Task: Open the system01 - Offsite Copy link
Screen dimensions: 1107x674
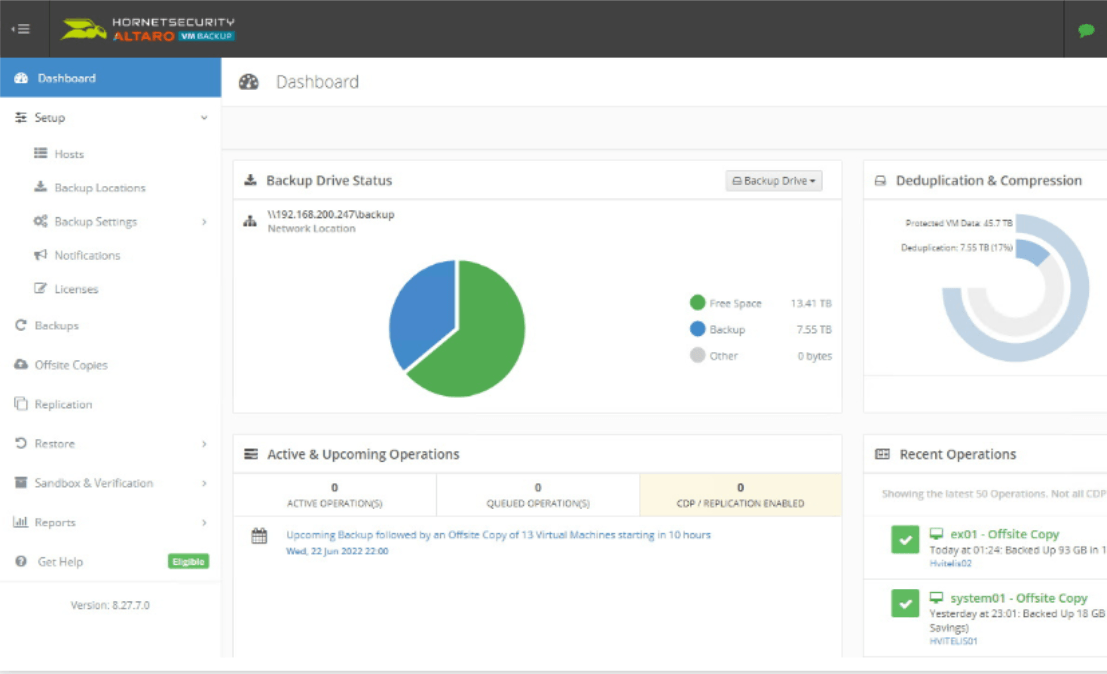Action: pyautogui.click(x=1019, y=598)
